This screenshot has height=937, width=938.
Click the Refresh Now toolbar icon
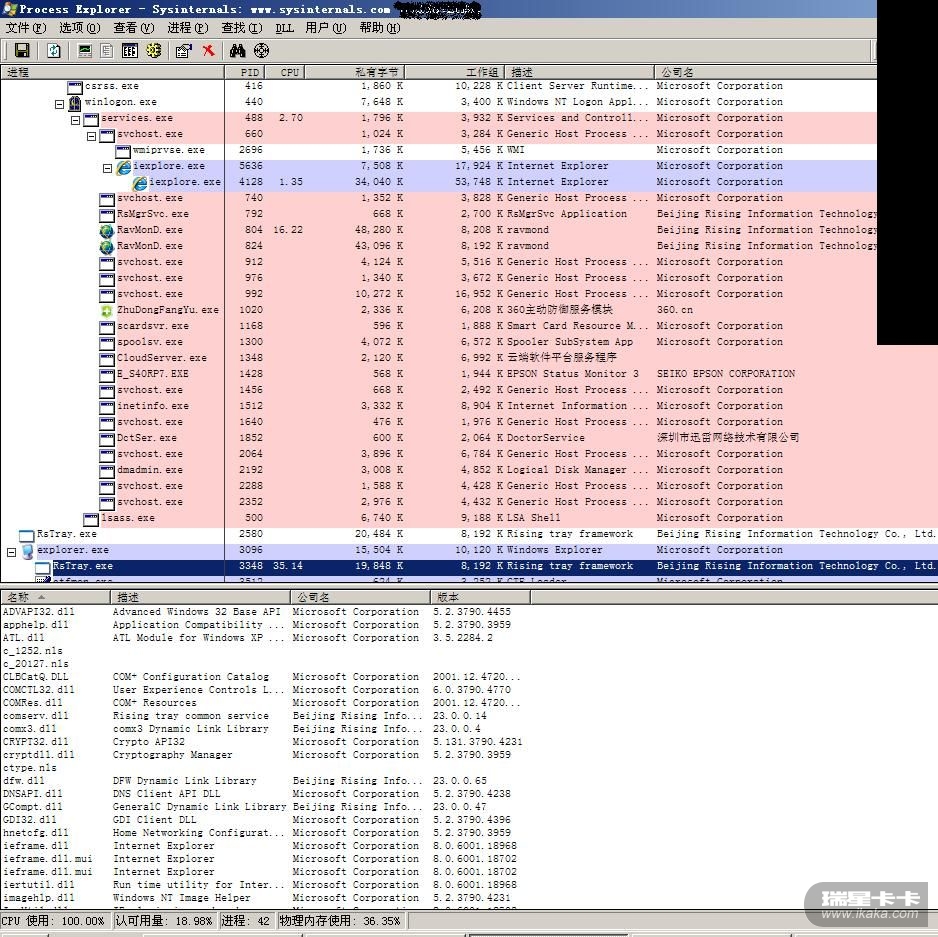(x=54, y=51)
